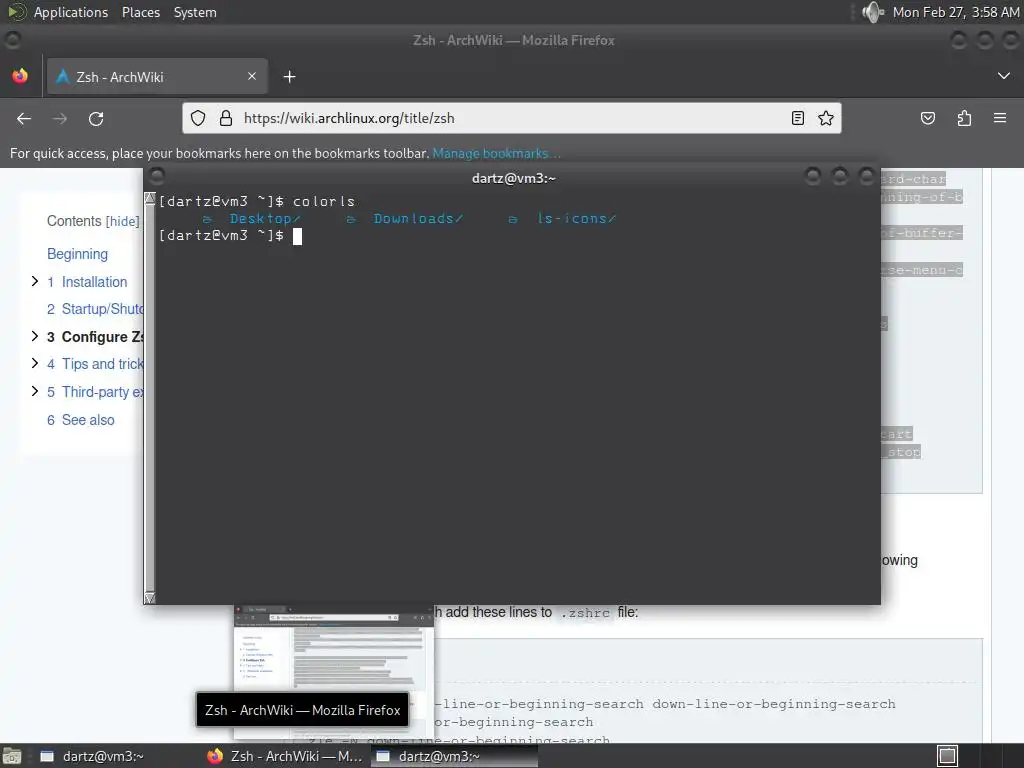Expand the Tips and tricks chevron
Image resolution: width=1024 pixels, height=768 pixels.
click(x=35, y=362)
